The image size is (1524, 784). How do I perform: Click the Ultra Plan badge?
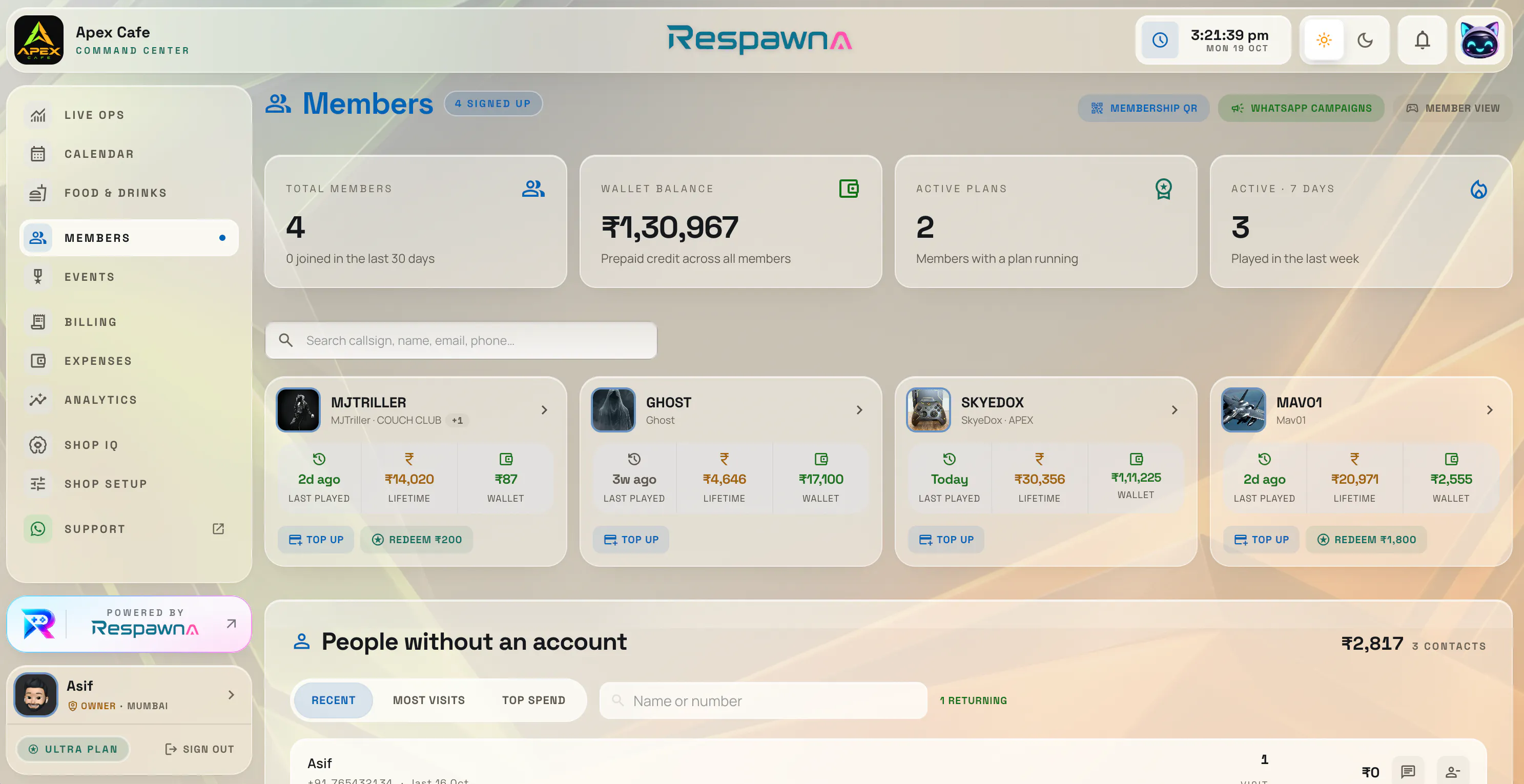pos(73,749)
